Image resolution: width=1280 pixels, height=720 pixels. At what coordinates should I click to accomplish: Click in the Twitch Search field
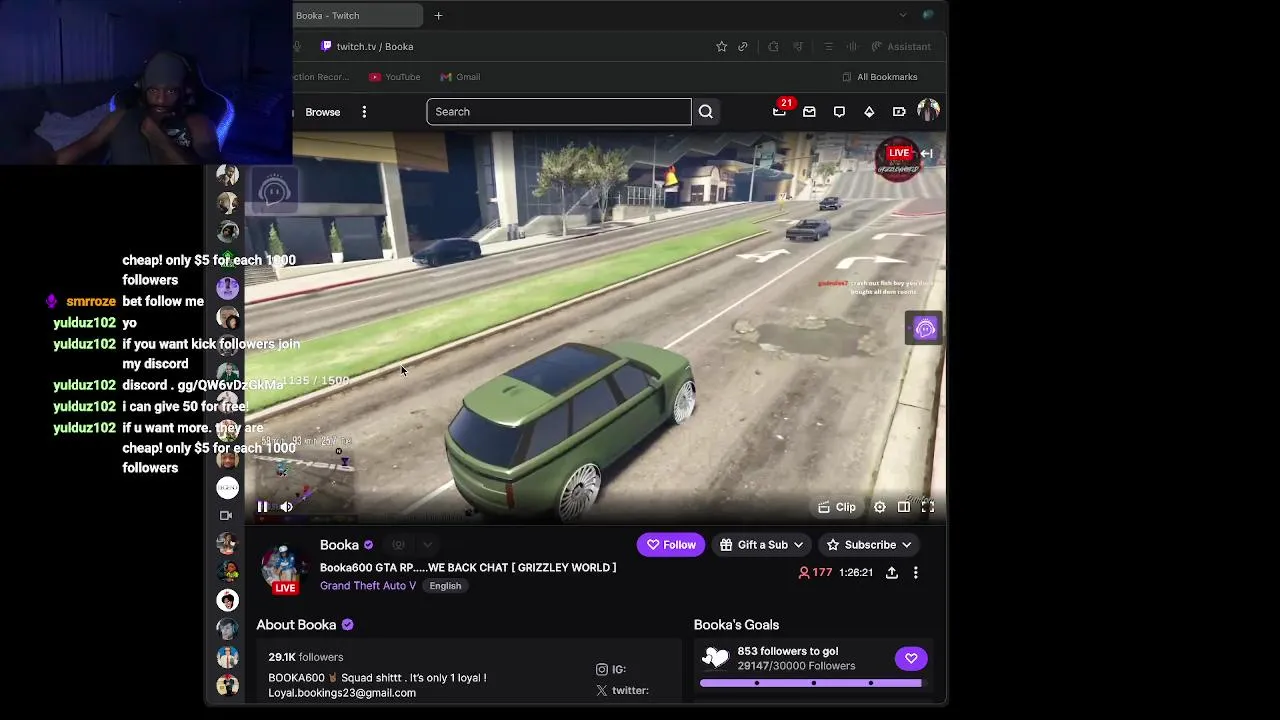coord(559,112)
